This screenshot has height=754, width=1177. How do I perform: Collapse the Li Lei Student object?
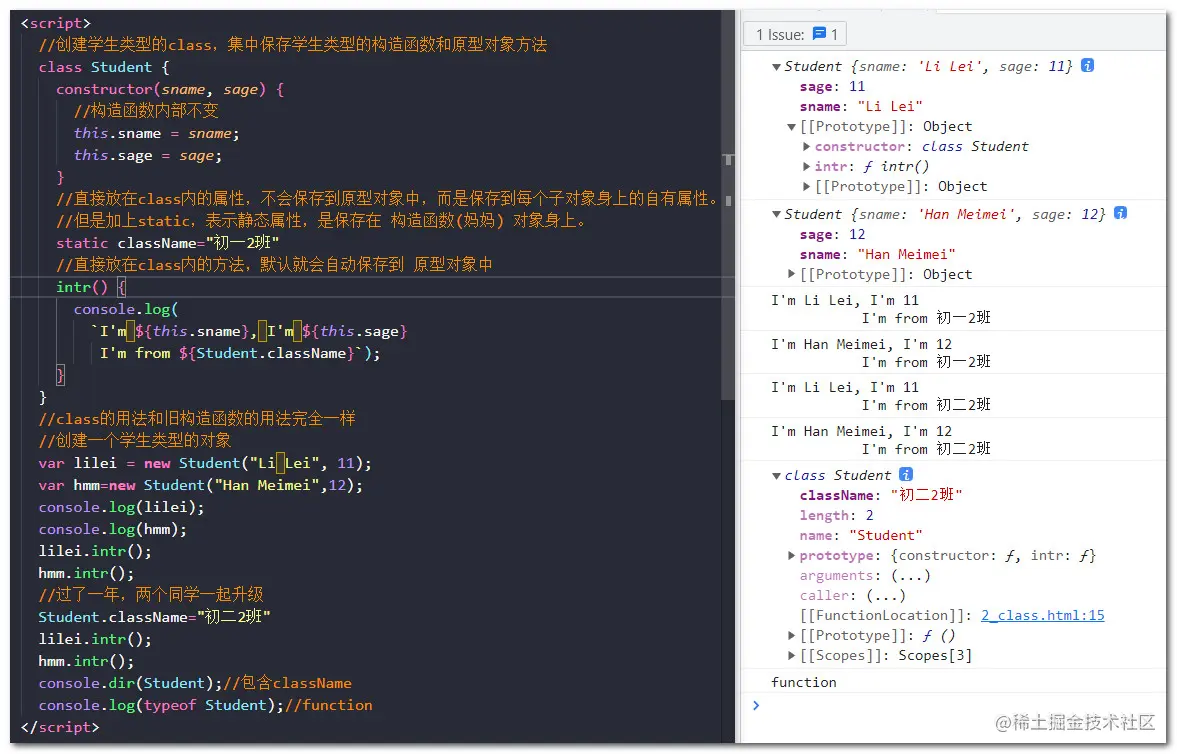(776, 67)
